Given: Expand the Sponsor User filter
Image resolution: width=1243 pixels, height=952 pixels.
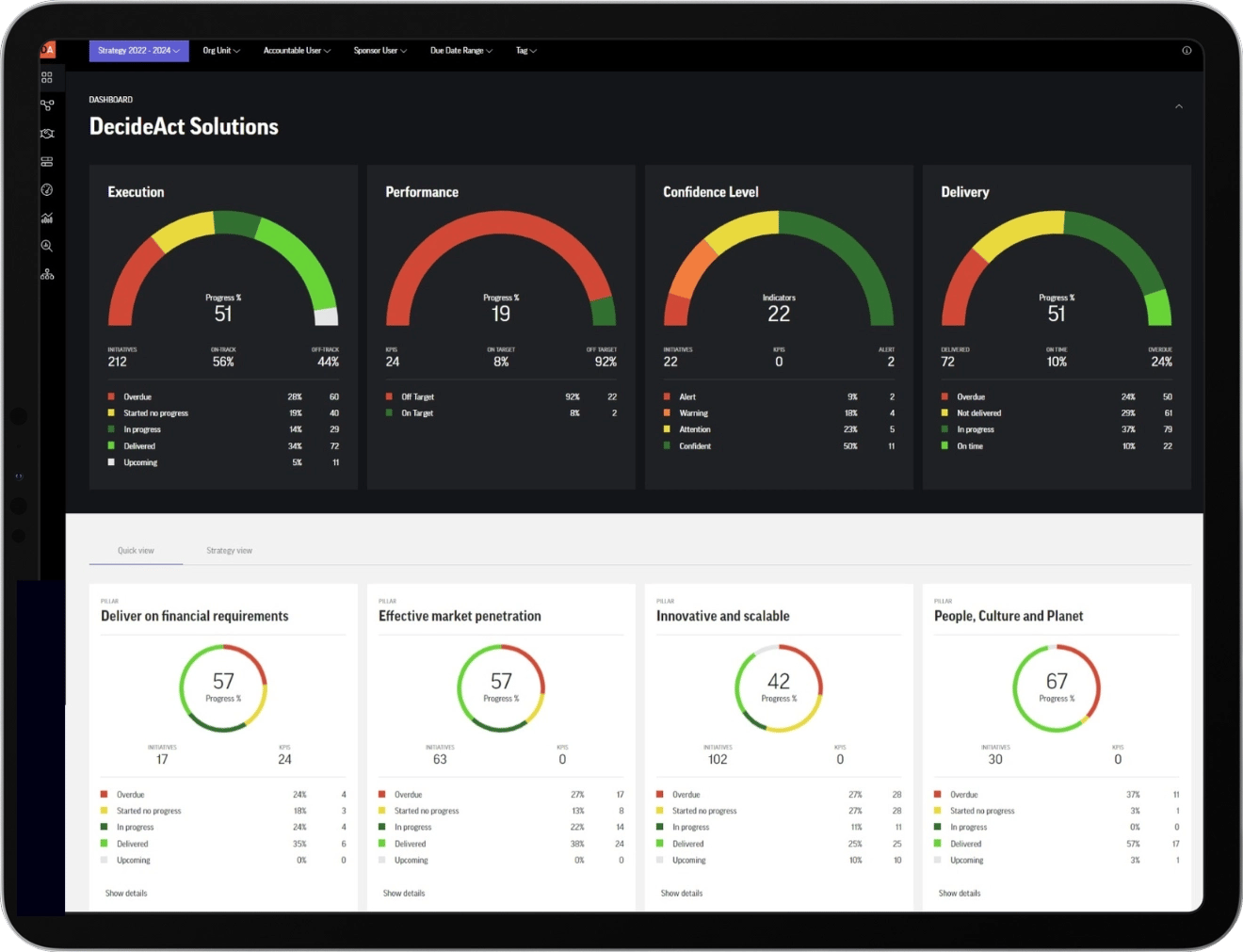Looking at the screenshot, I should [x=380, y=51].
